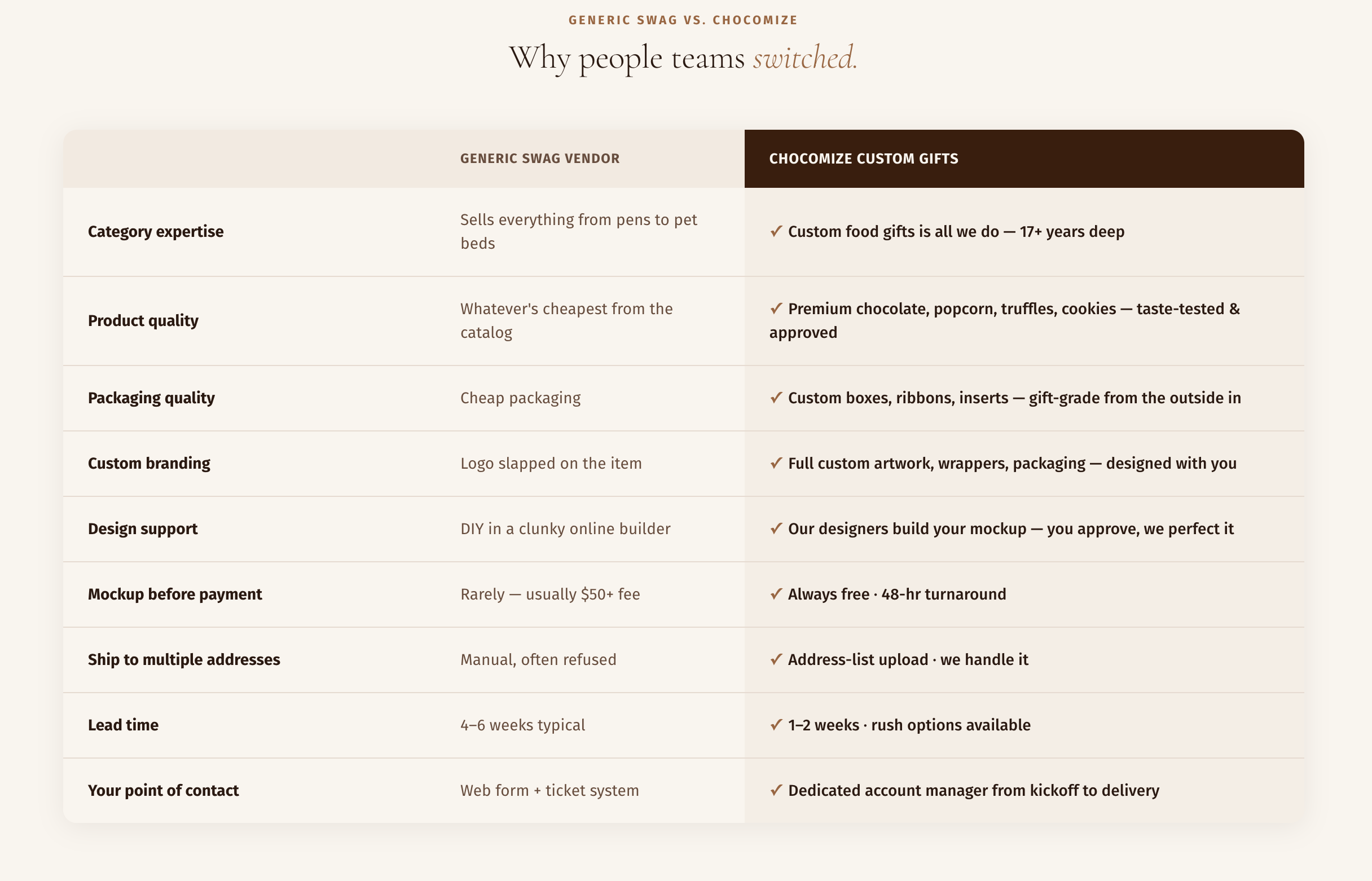
Task: Click checkmark before Dedicated account manager
Action: pos(776,791)
